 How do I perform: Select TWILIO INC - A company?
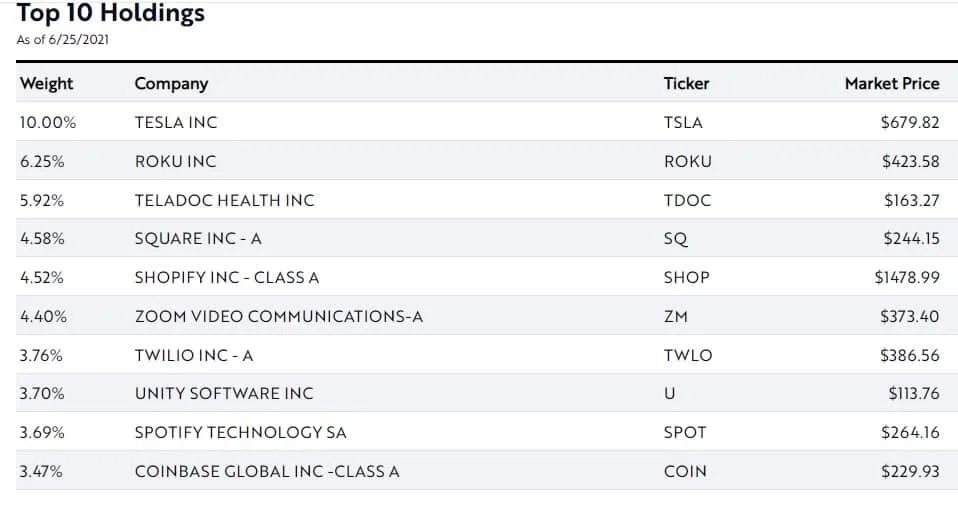pos(194,355)
